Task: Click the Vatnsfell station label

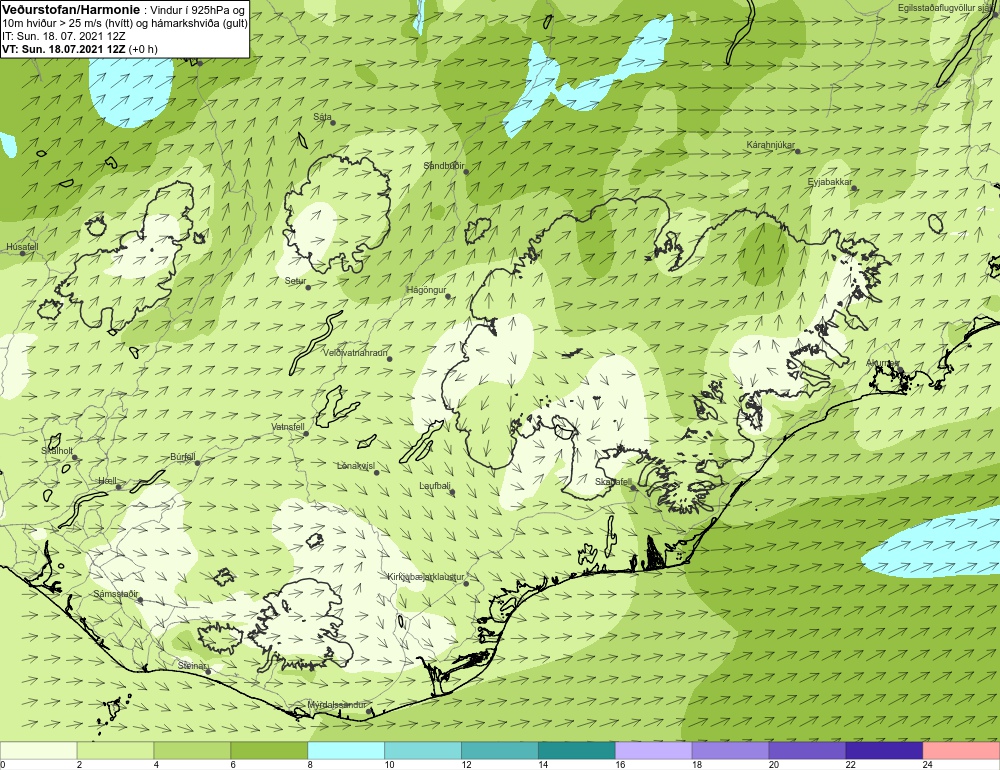Action: click(288, 427)
